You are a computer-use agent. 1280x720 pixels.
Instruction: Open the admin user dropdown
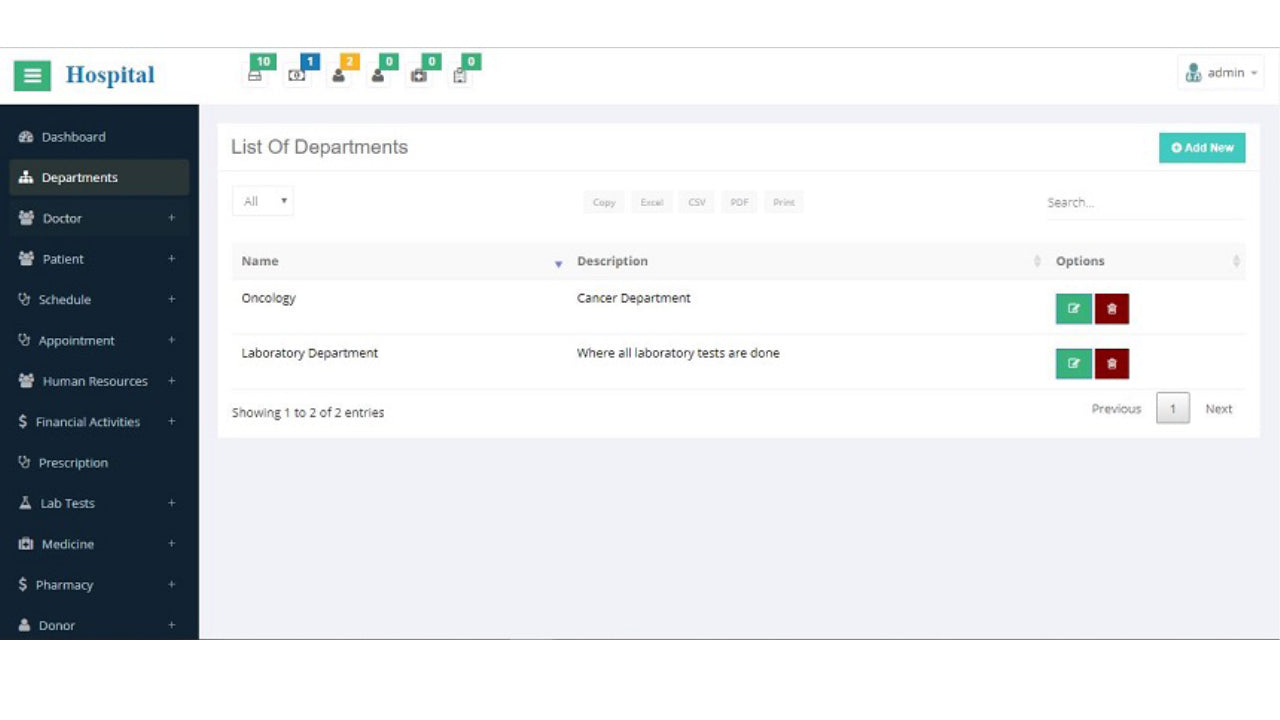(x=1221, y=73)
